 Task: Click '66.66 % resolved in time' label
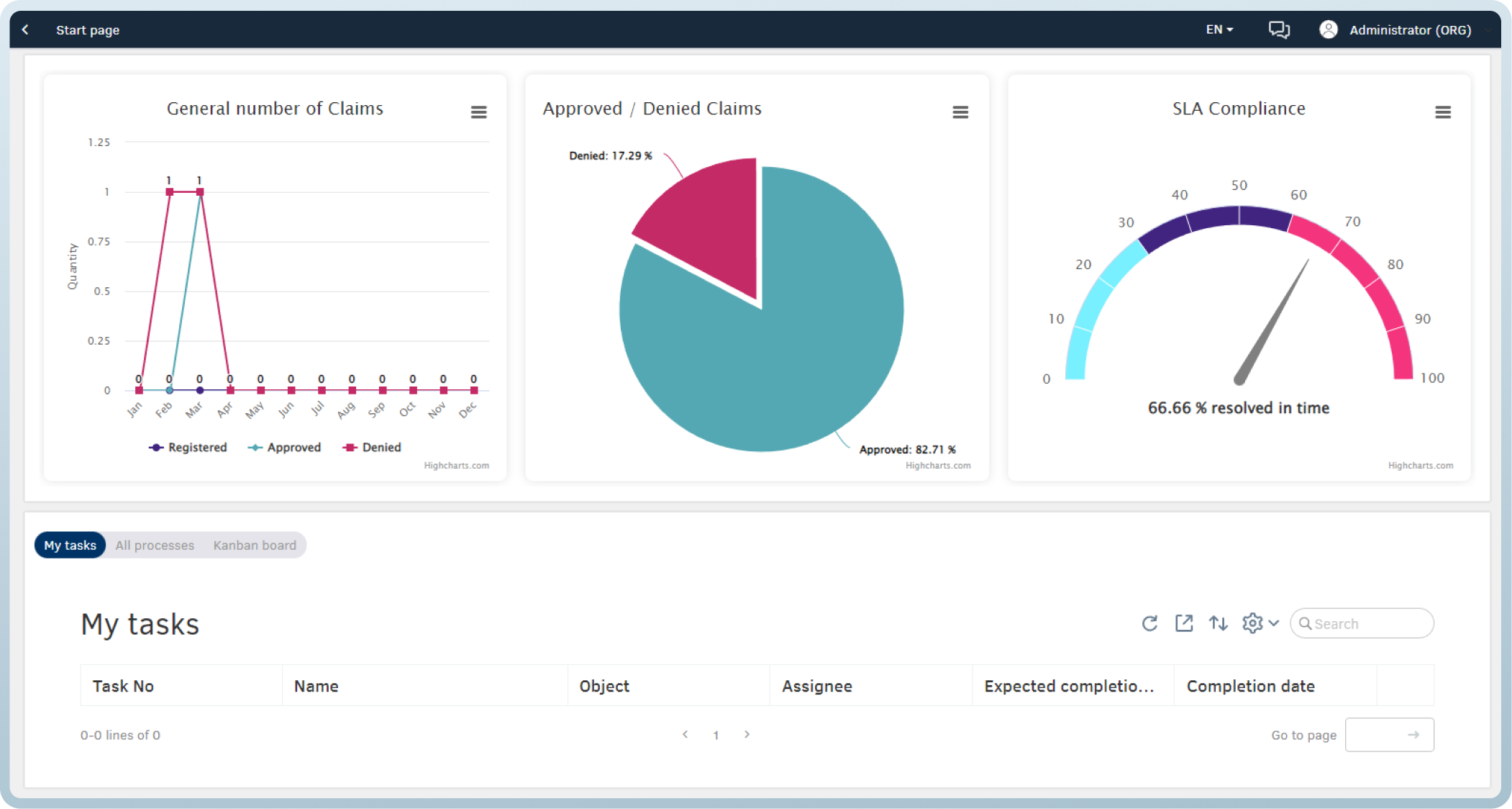tap(1239, 408)
